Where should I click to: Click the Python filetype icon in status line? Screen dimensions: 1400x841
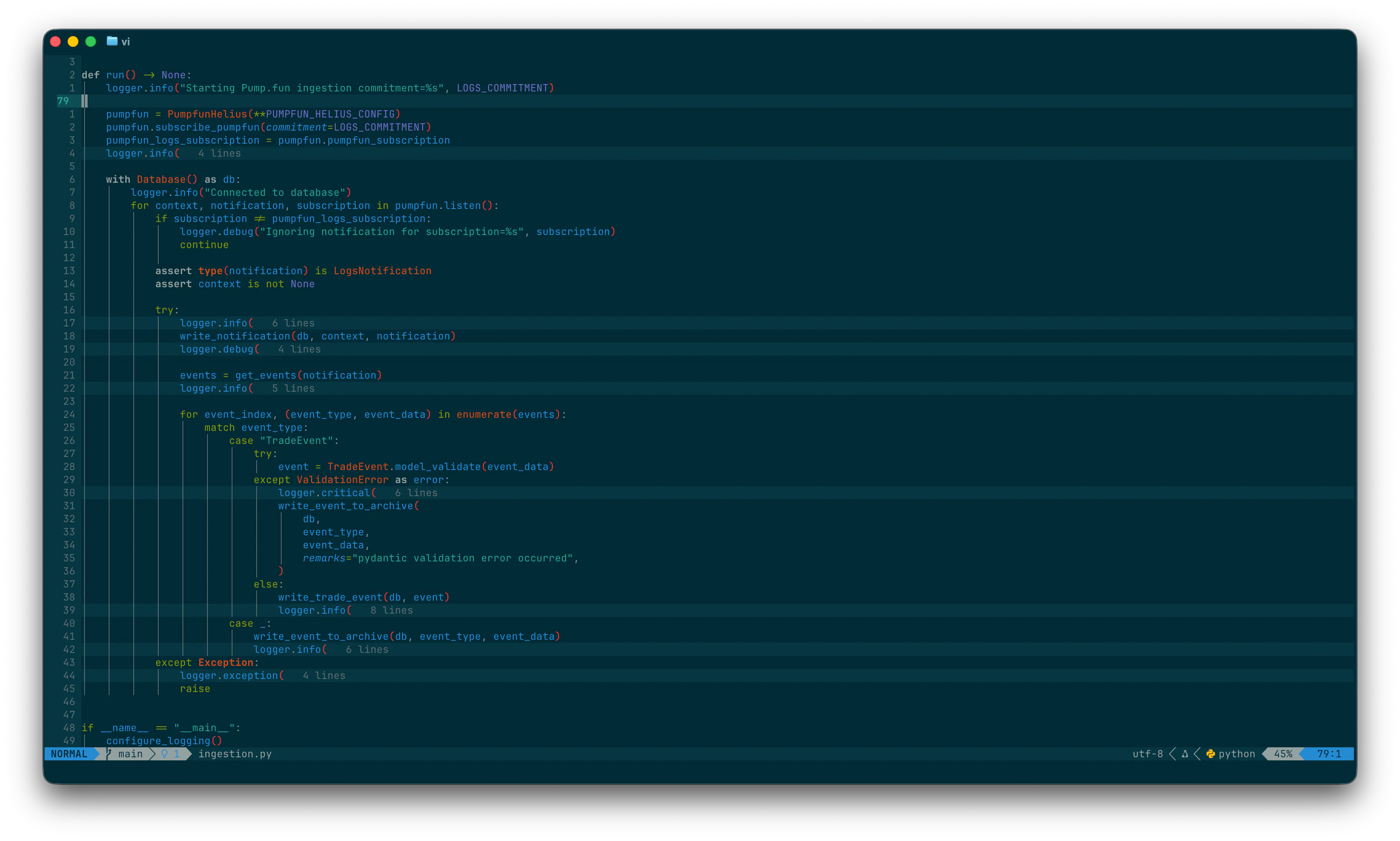click(1211, 754)
